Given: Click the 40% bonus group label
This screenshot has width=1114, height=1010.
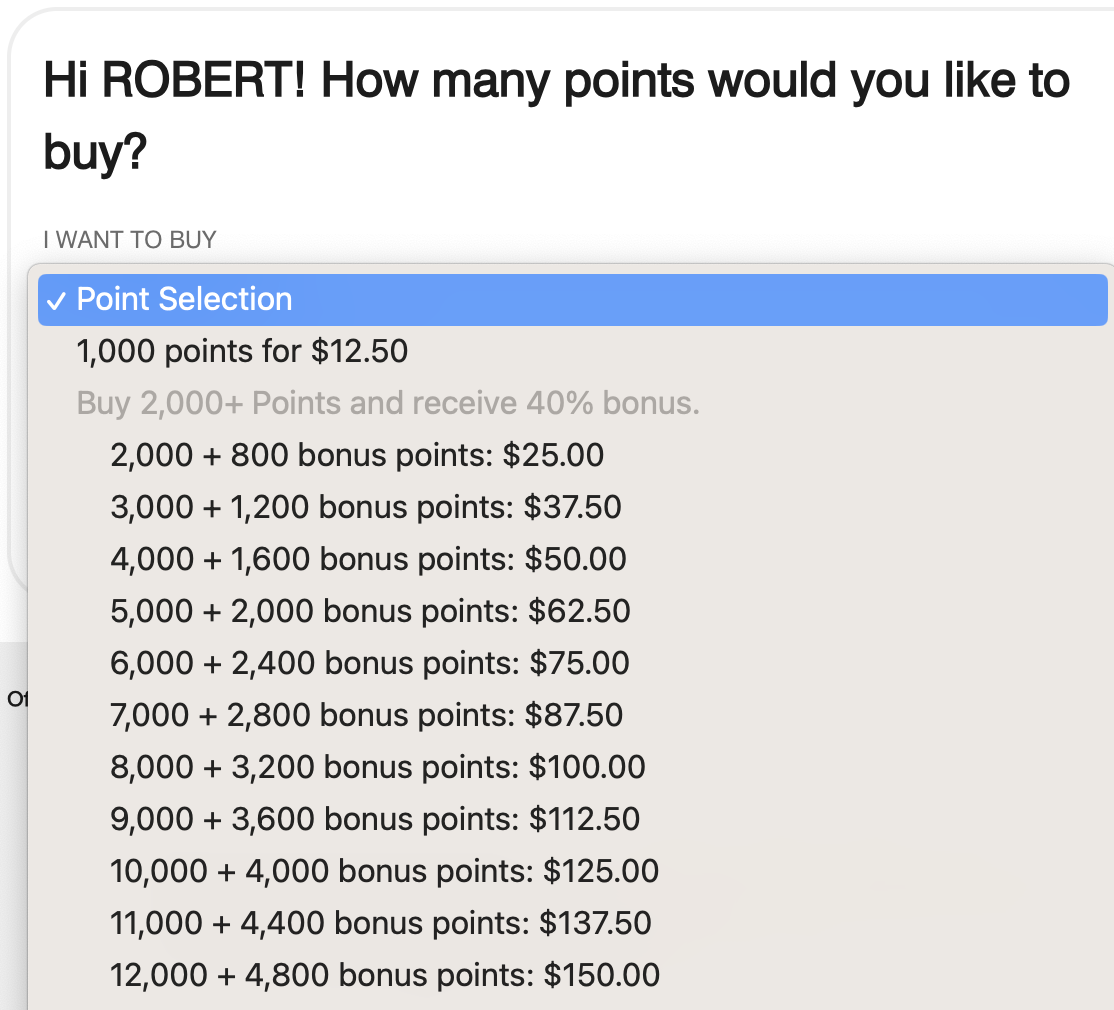Looking at the screenshot, I should [x=388, y=404].
